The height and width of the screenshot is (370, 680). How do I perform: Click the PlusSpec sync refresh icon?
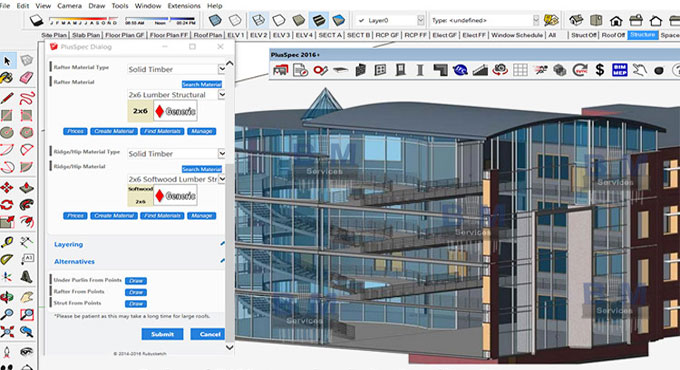click(580, 70)
